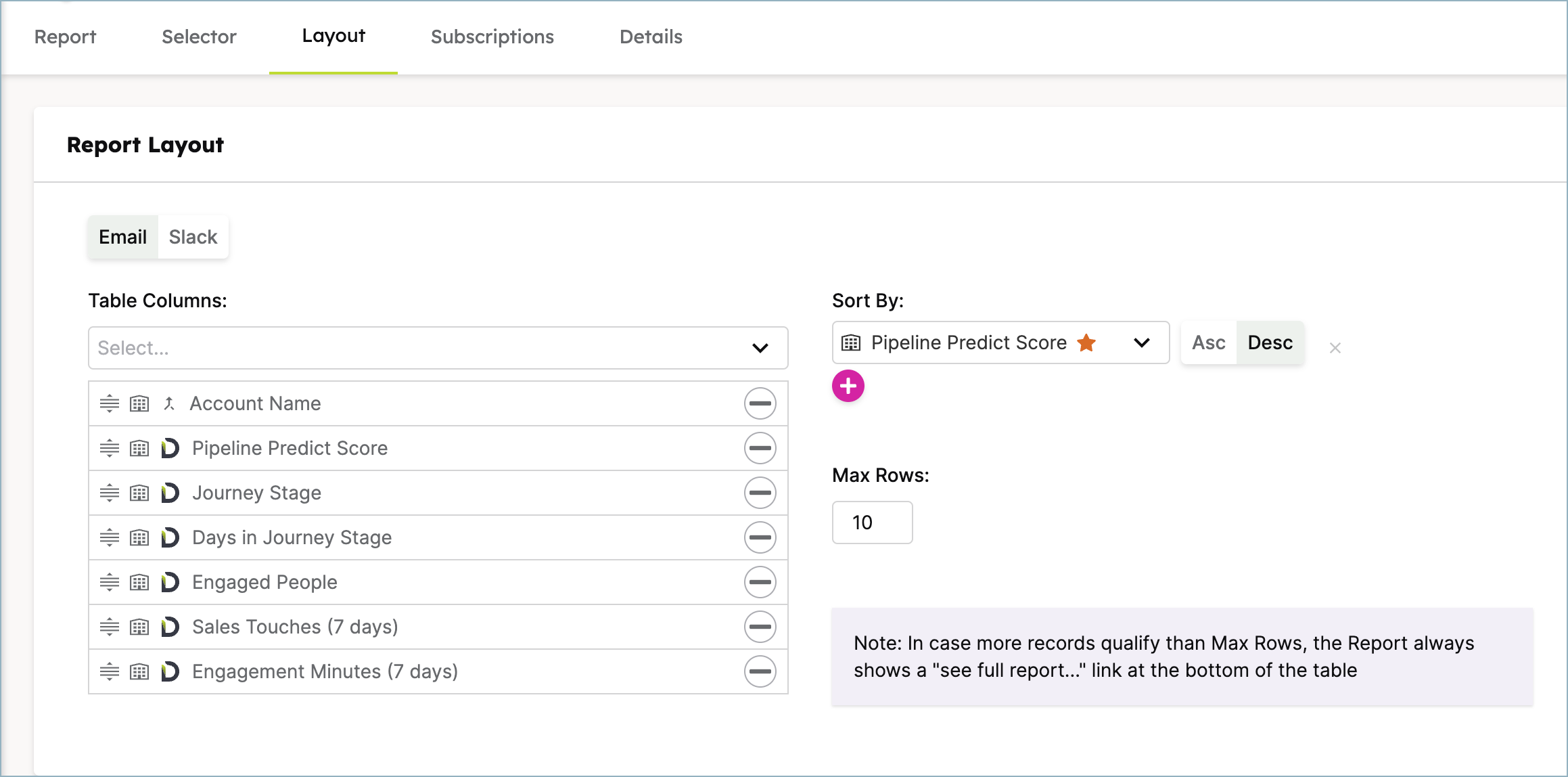Grab the drag handle for Engagement Minutes (7 days)

tap(109, 672)
